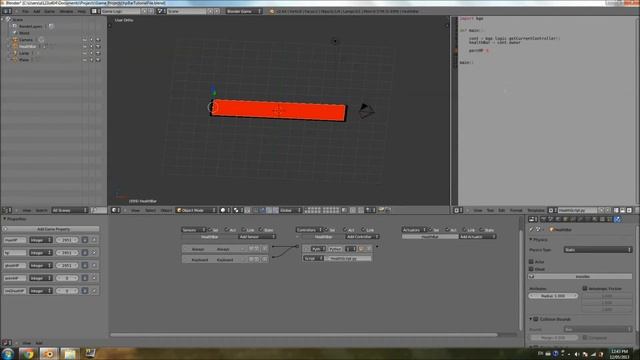This screenshot has width=640, height=360.
Task: Open the Add Controller dropdown
Action: coord(362,236)
